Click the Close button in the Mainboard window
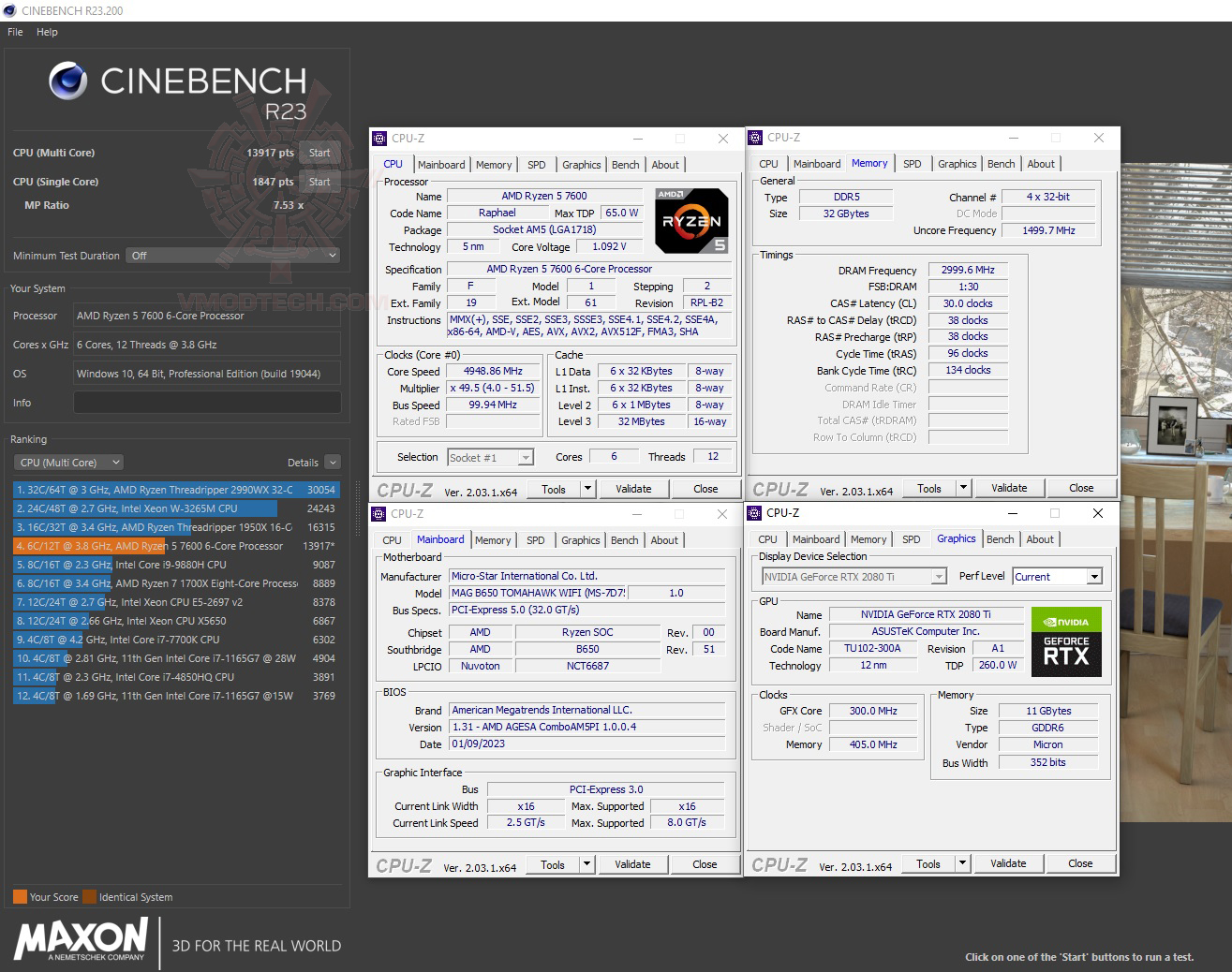The width and height of the screenshot is (1232, 972). pos(705,864)
